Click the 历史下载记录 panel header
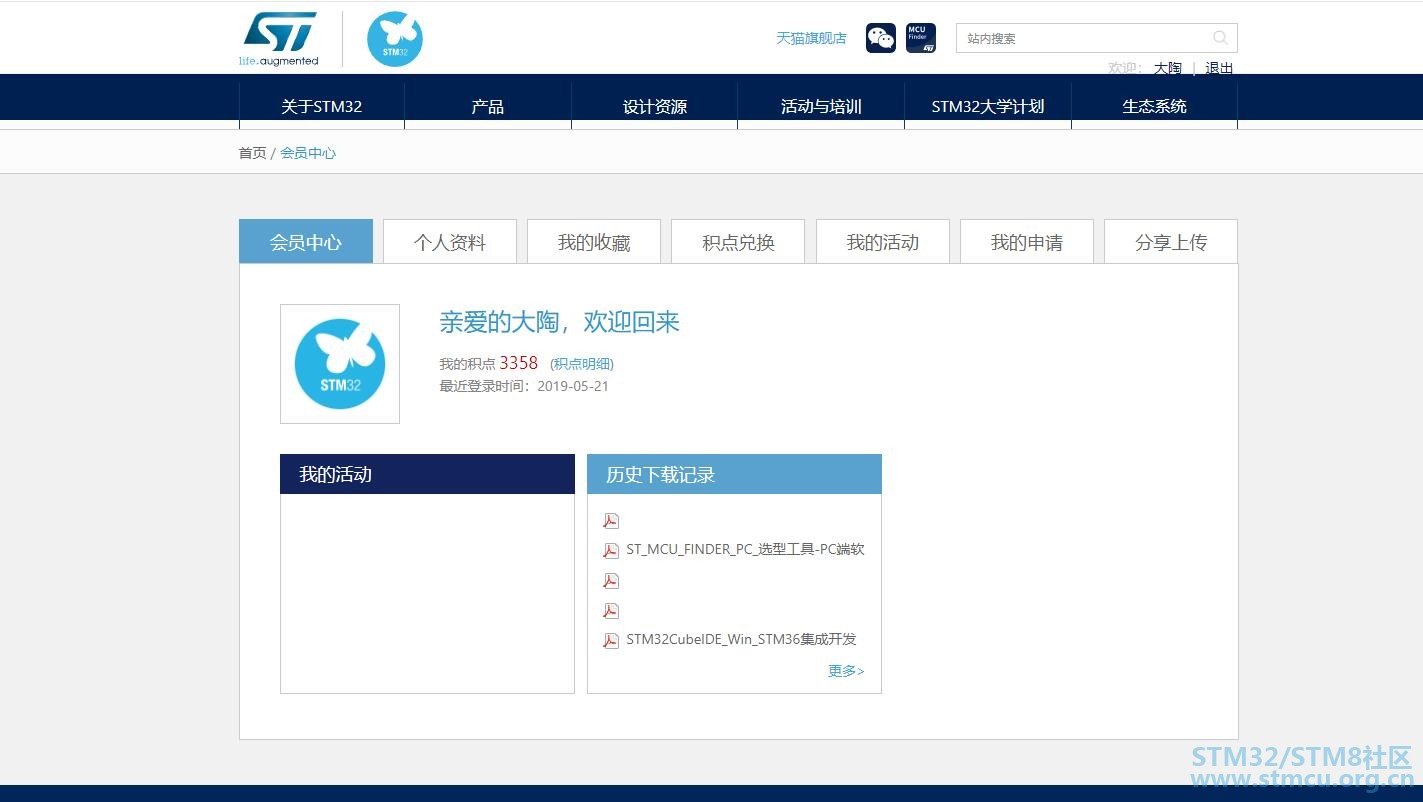Screen dimensions: 1423x802 734,474
